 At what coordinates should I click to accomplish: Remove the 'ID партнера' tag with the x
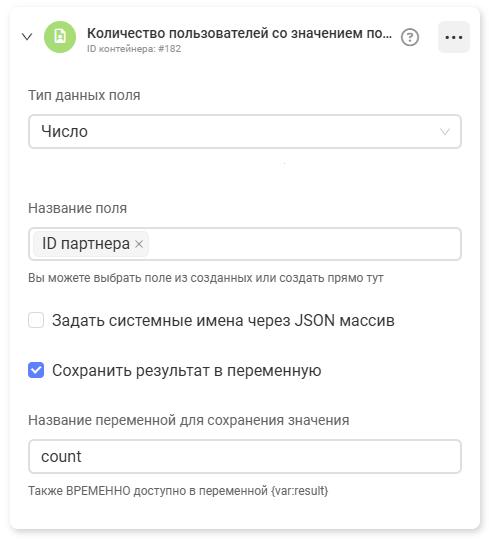click(x=139, y=244)
